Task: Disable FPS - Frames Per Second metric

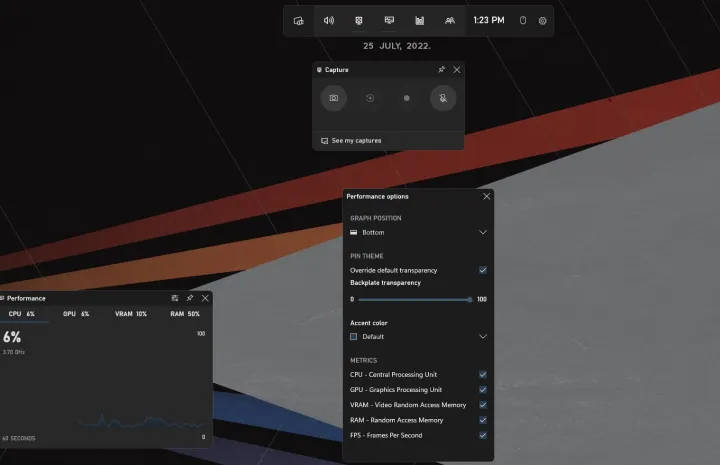Action: 483,435
